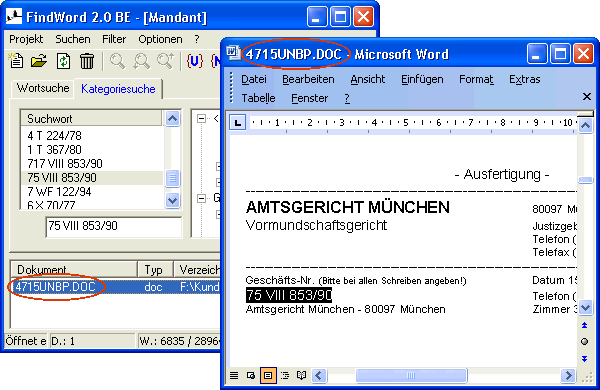Switch to the Wortsuche tab

(43, 88)
